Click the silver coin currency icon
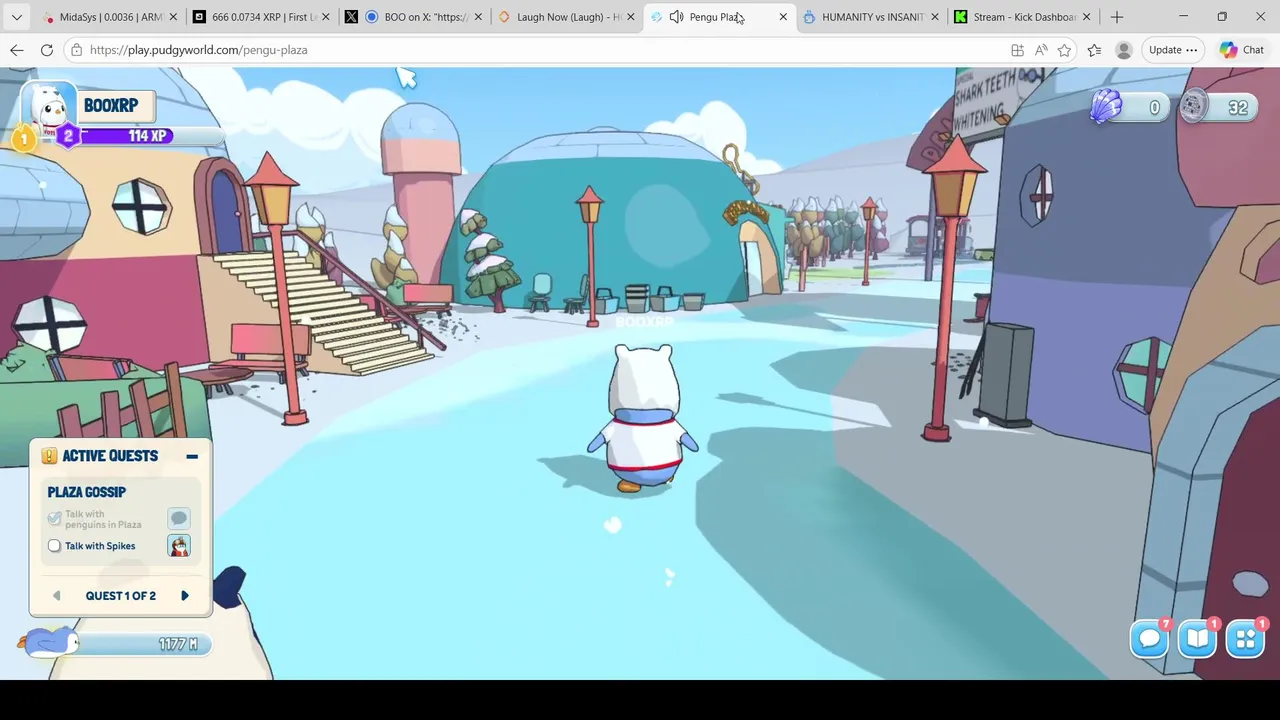Viewport: 1280px width, 720px height. 1193,107
